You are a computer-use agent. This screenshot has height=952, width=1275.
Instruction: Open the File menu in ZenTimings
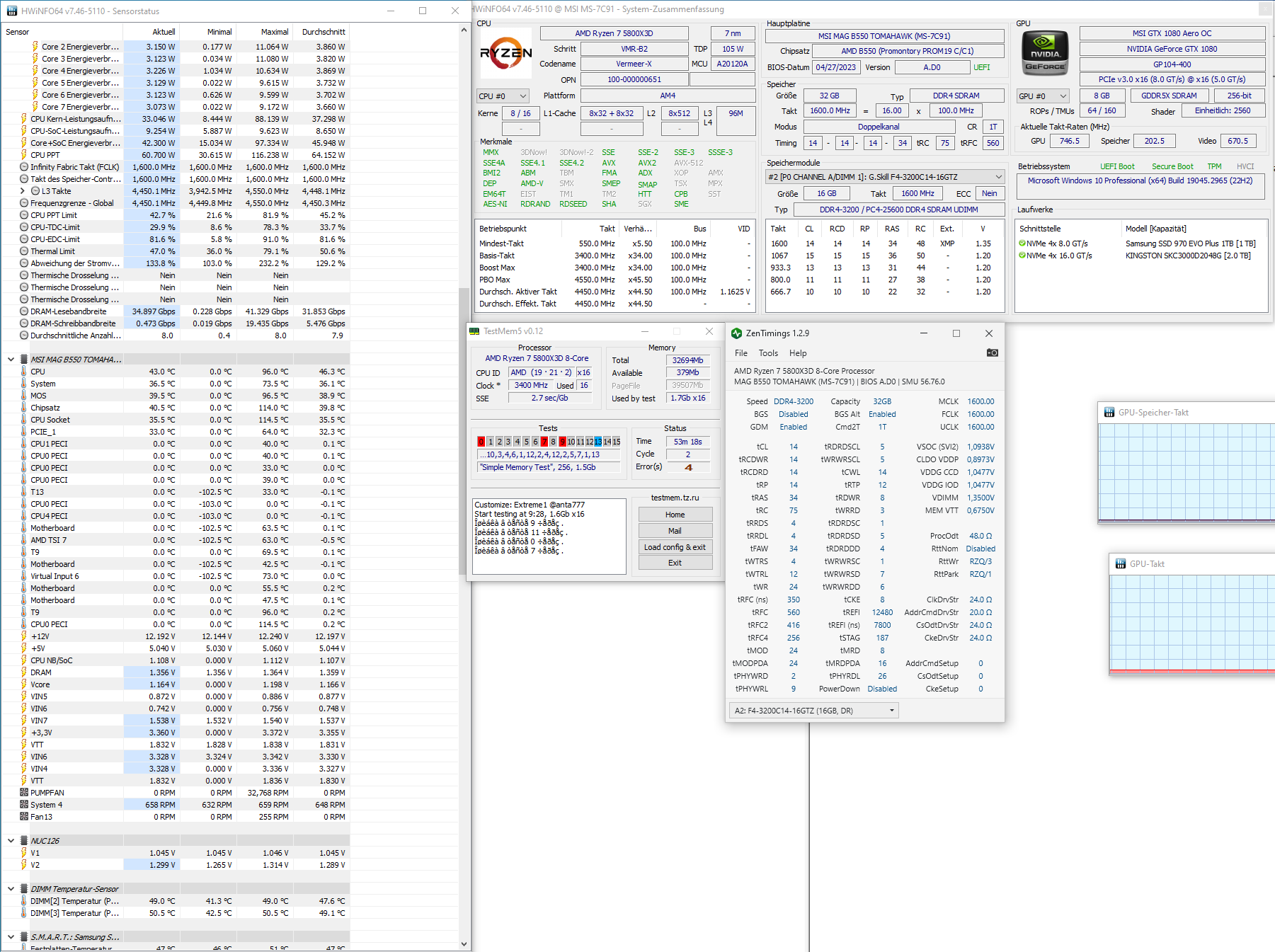click(x=741, y=352)
